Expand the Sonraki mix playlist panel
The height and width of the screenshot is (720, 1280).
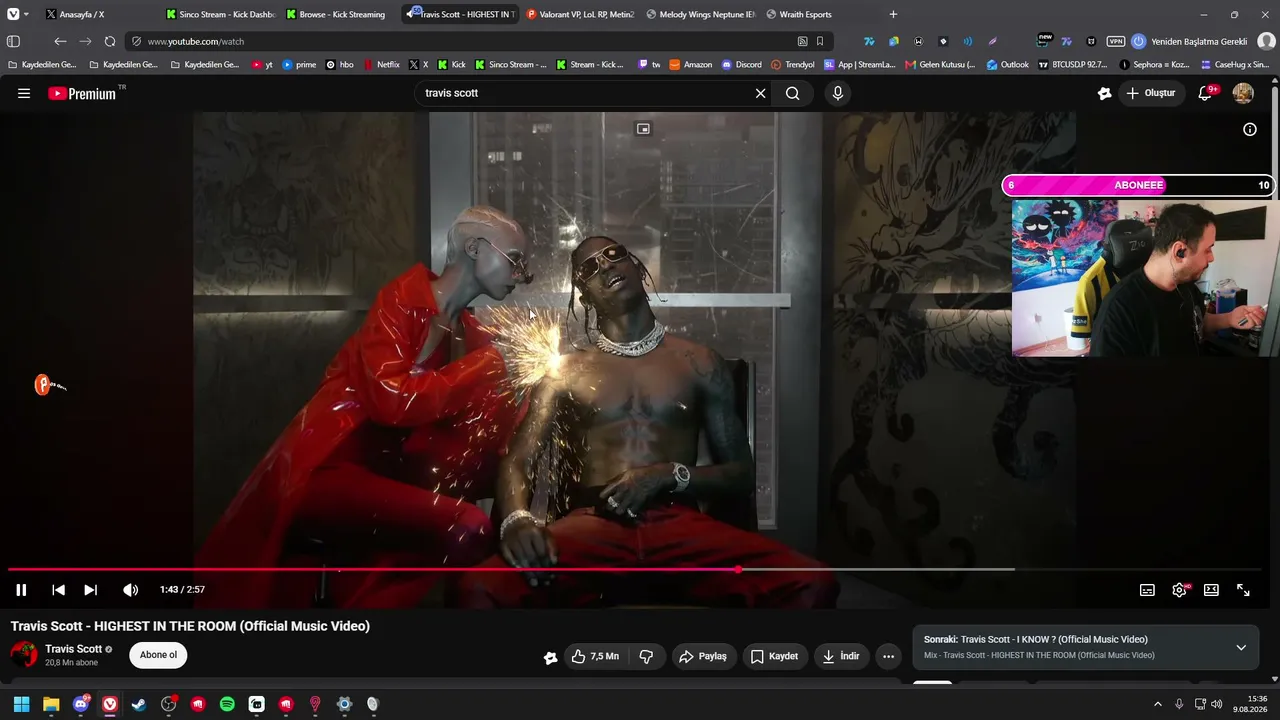[x=1241, y=647]
